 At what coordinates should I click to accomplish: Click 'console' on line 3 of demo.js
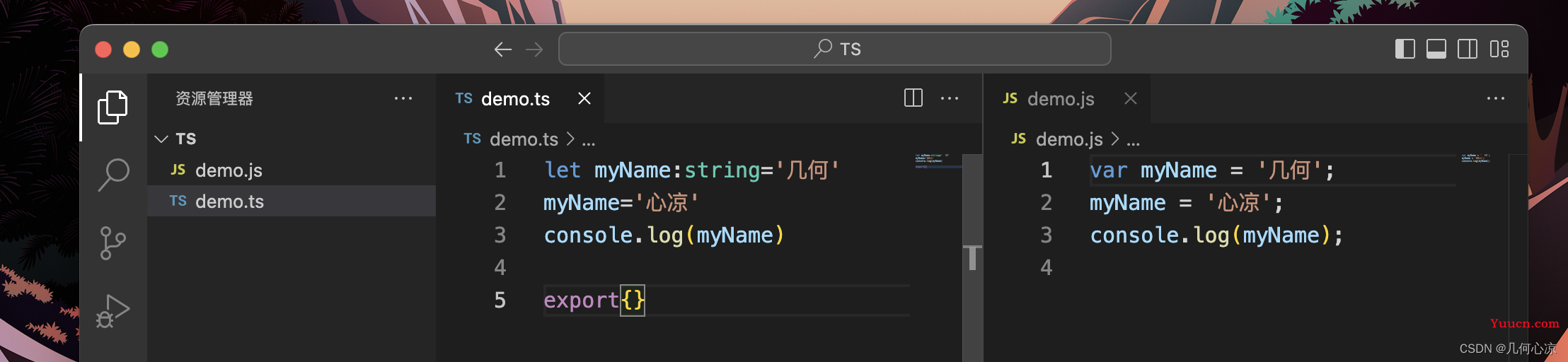click(x=1134, y=235)
